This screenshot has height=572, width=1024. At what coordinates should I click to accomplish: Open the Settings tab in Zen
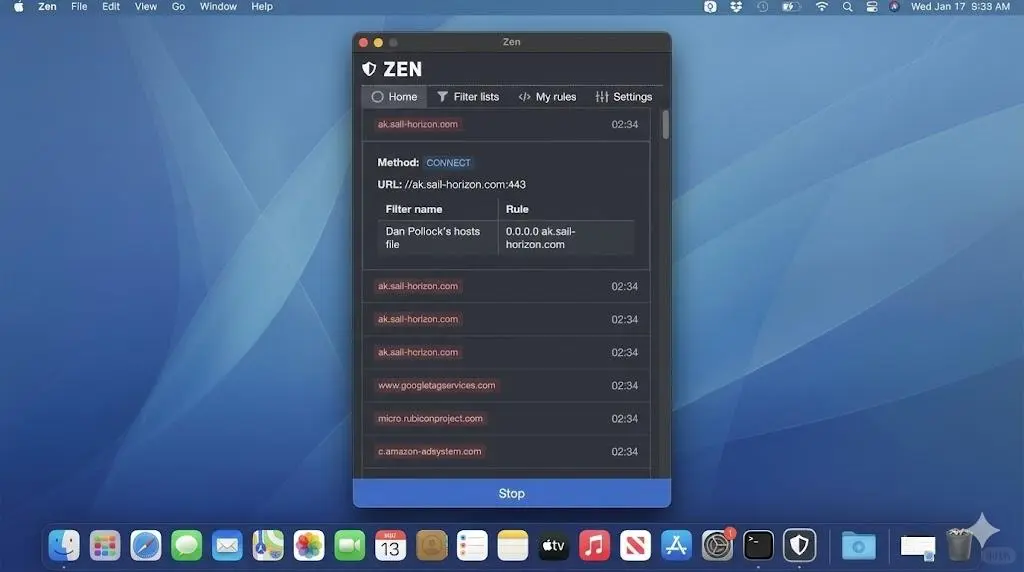624,97
